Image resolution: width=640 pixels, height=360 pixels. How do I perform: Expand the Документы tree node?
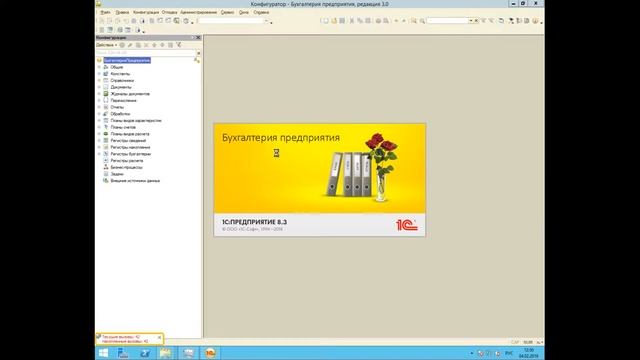[99, 87]
